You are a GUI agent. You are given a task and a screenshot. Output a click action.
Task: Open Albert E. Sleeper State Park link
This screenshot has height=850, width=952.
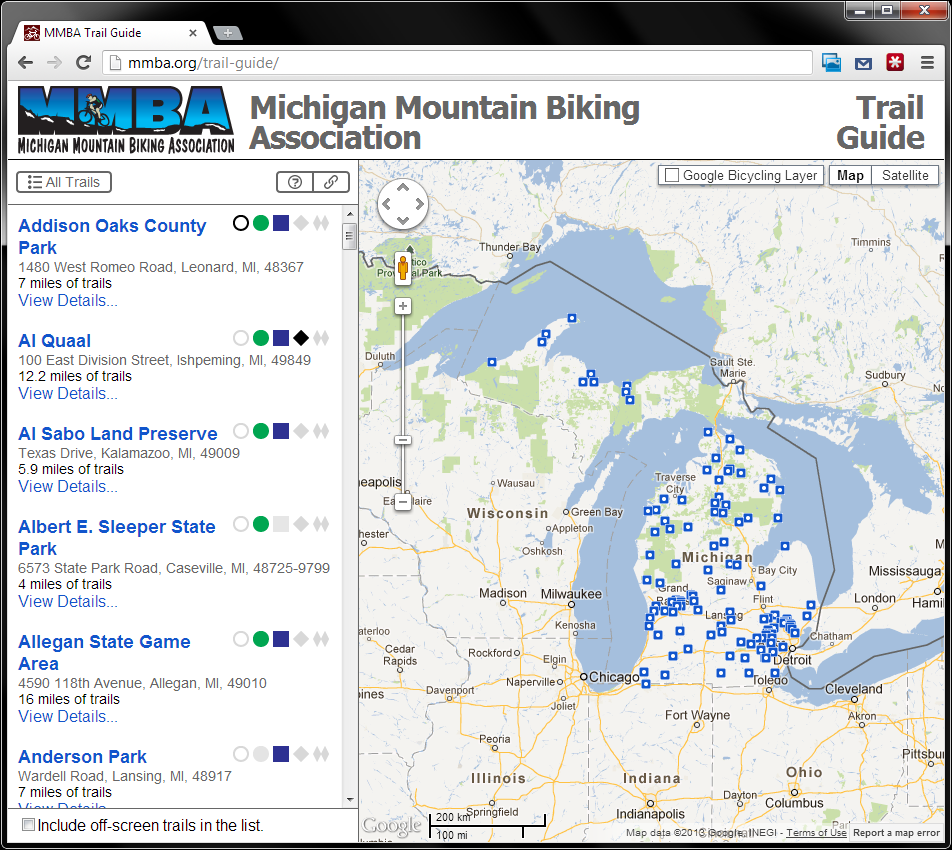[117, 537]
